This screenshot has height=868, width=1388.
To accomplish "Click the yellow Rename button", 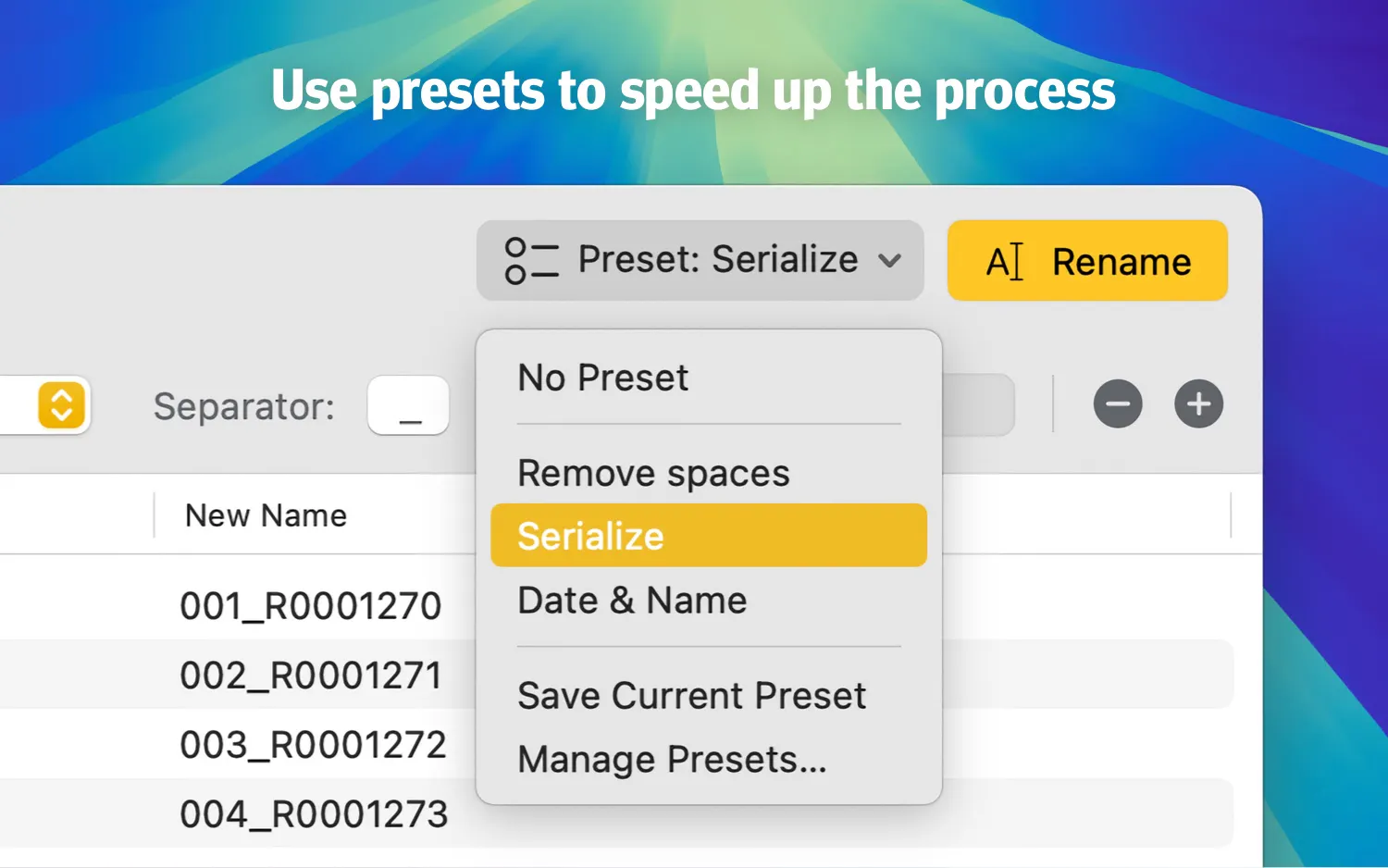I will pyautogui.click(x=1087, y=260).
